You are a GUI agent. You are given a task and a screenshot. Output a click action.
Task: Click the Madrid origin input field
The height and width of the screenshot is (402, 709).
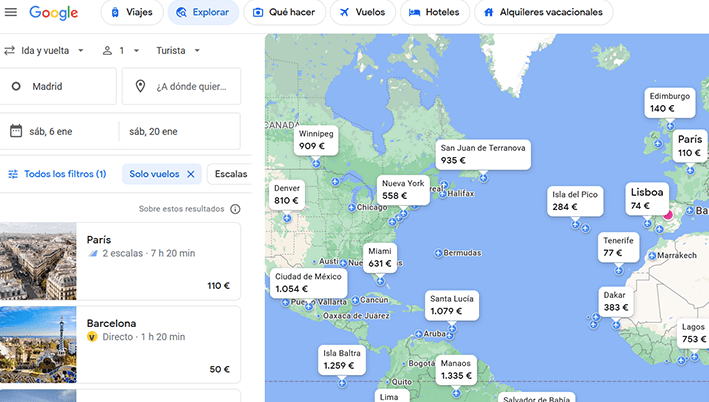(60, 87)
